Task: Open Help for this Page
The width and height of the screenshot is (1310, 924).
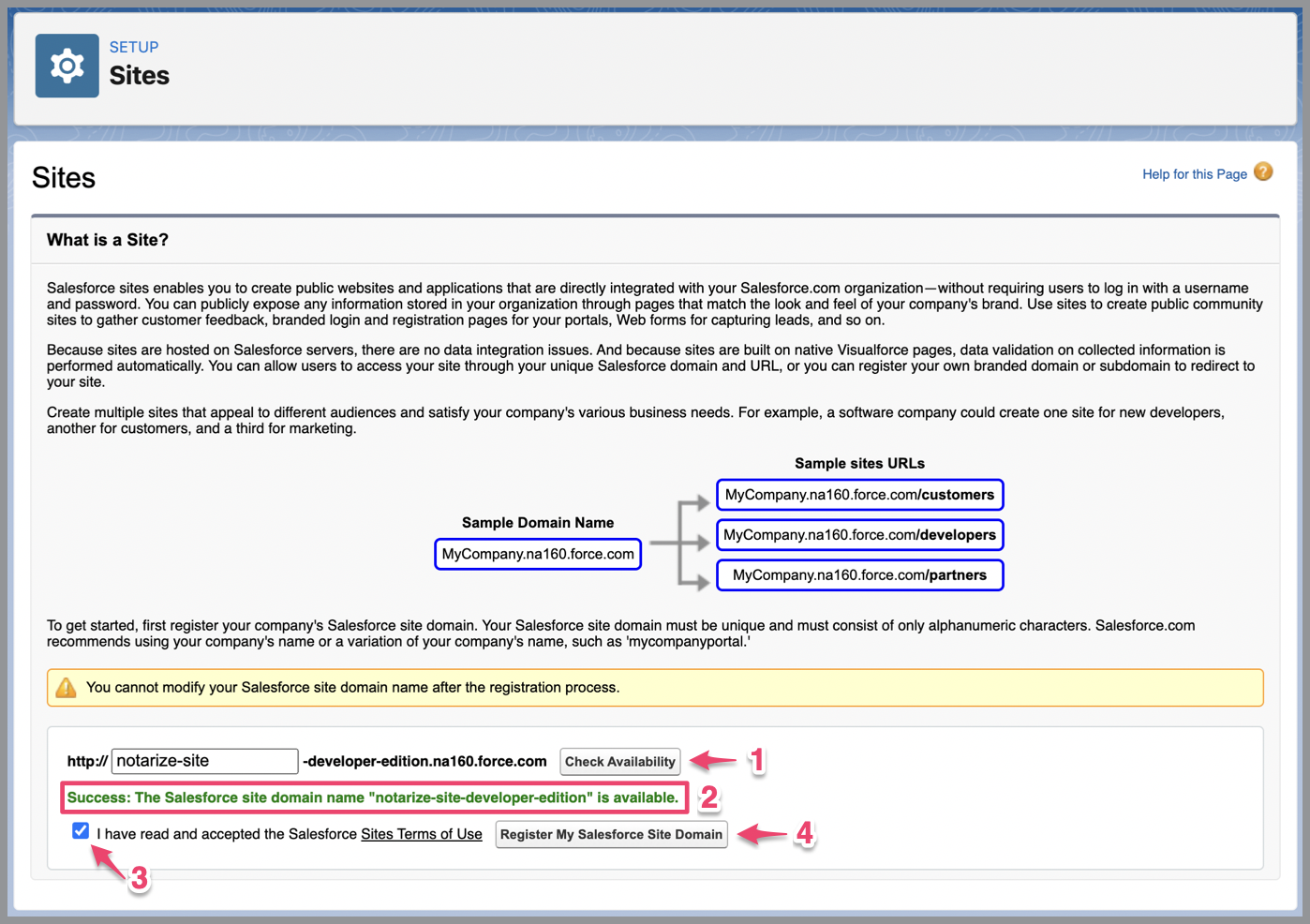Action: click(x=1194, y=173)
